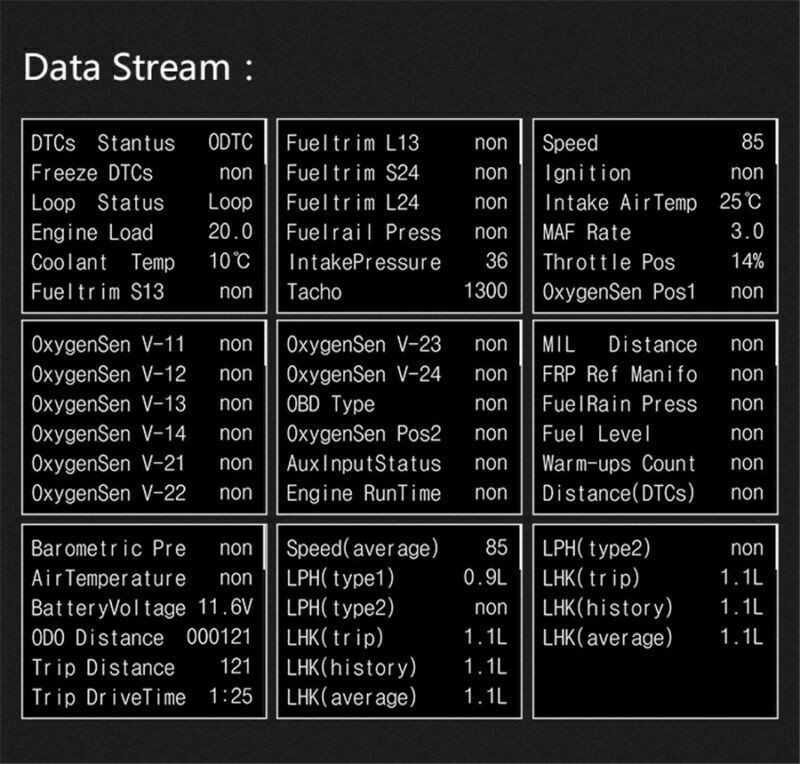Select the DTCs Stantus row
Image resolution: width=800 pixels, height=764 pixels.
coord(142,143)
